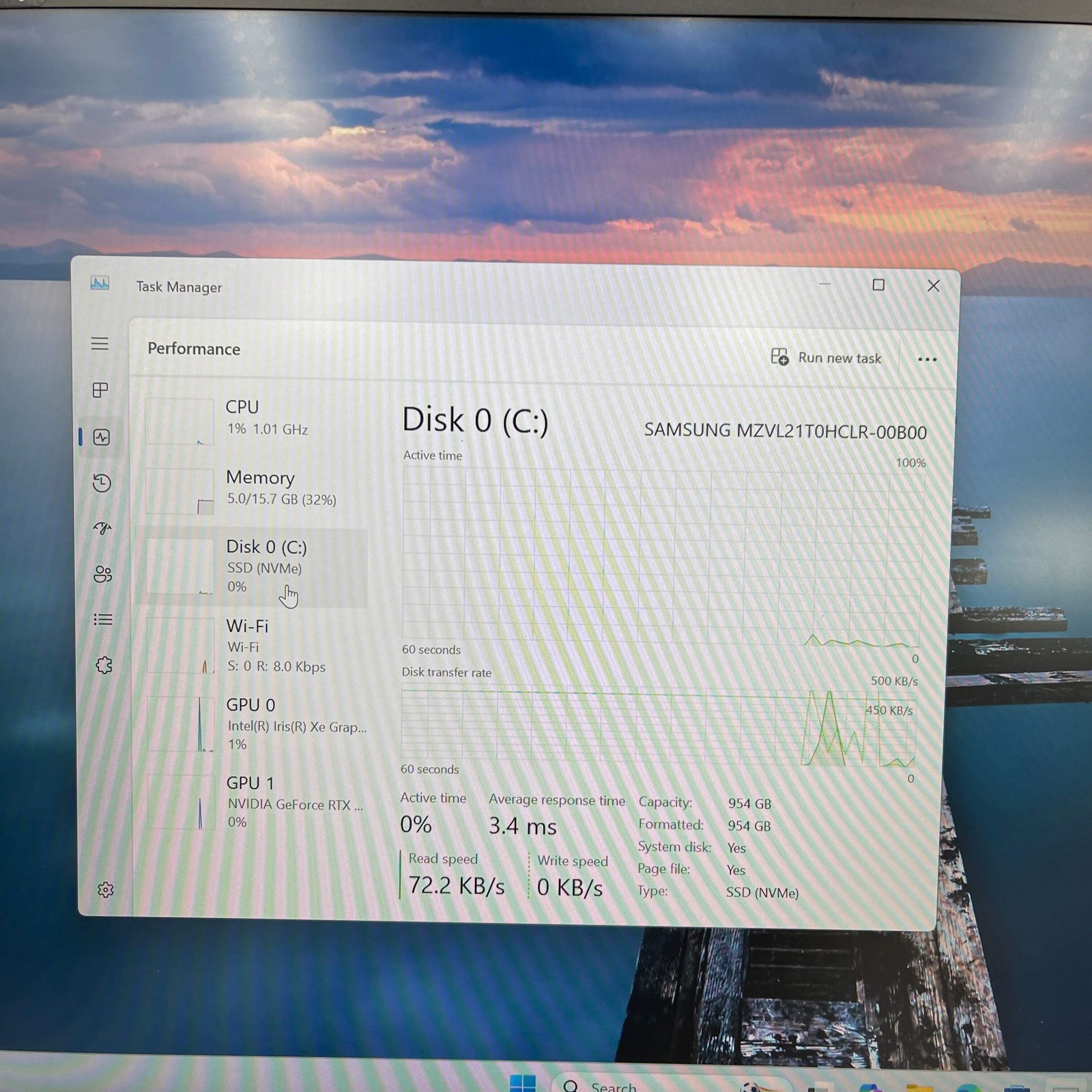Click the Task Manager app icon in title bar
Image resolution: width=1092 pixels, height=1092 pixels.
(100, 283)
